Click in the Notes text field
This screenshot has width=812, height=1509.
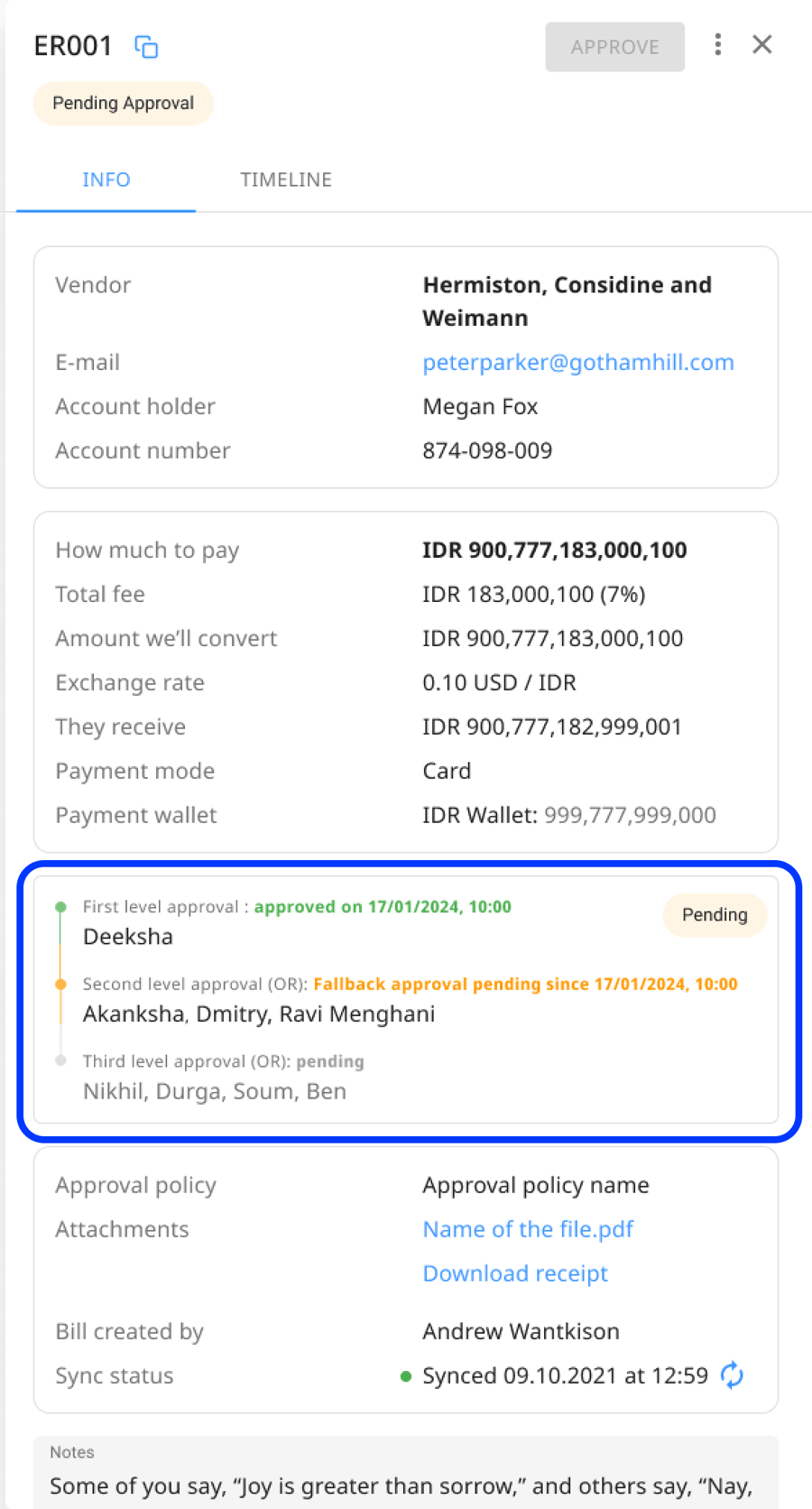point(406,1473)
